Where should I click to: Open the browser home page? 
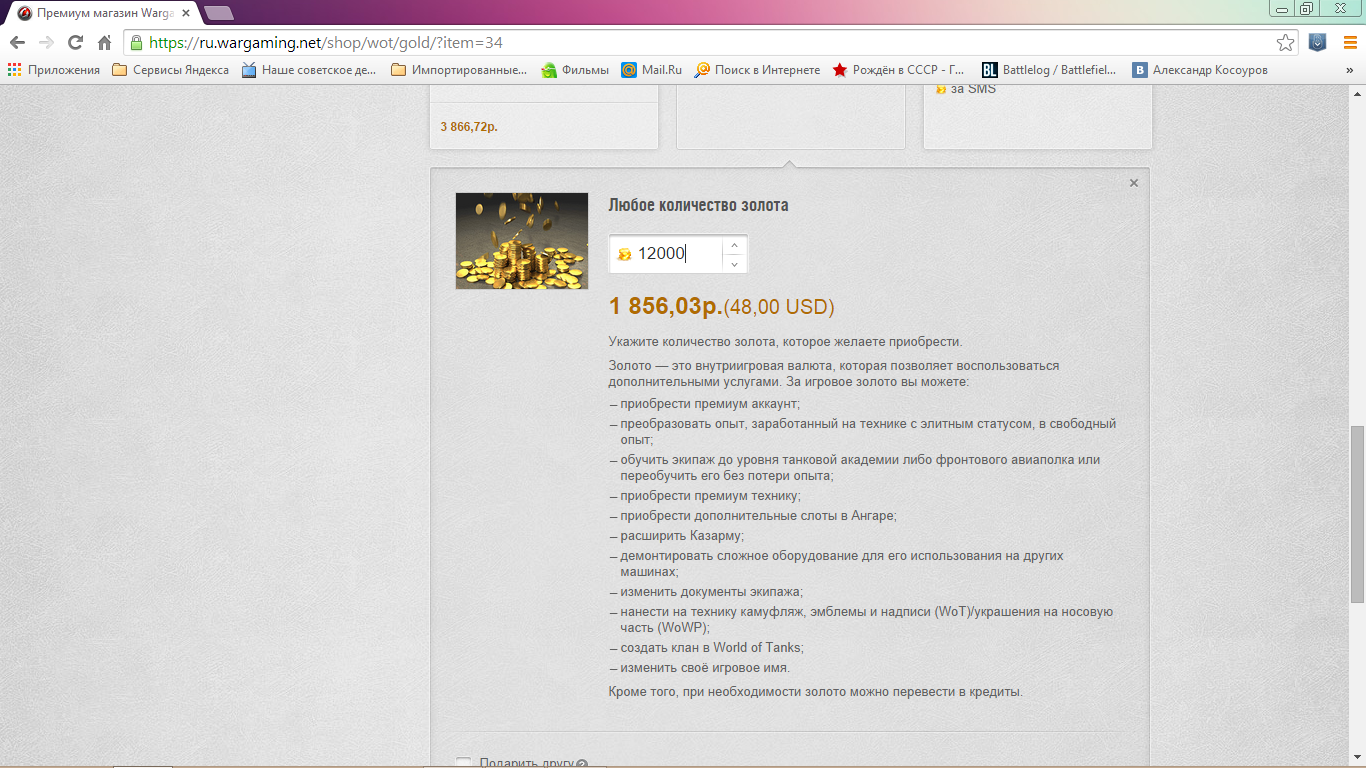tap(104, 42)
